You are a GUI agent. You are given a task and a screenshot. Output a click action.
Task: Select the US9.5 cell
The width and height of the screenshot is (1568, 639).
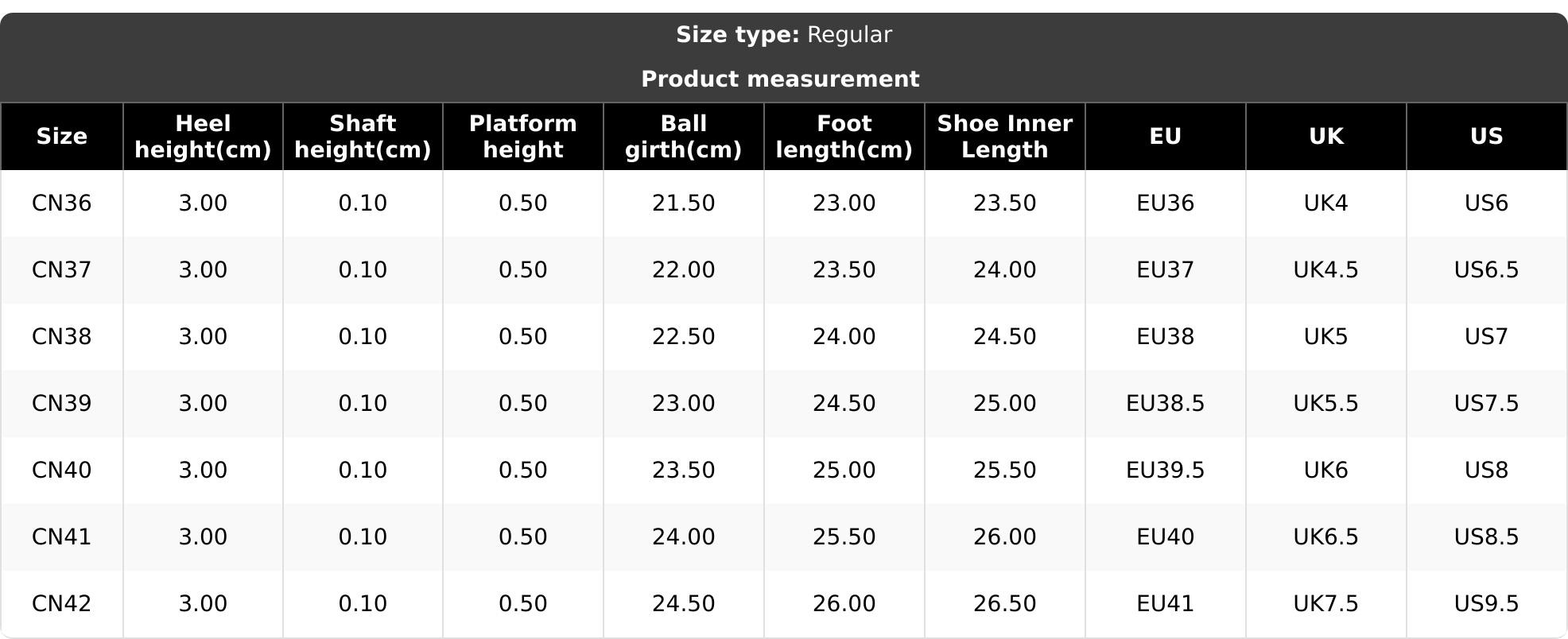[1486, 604]
